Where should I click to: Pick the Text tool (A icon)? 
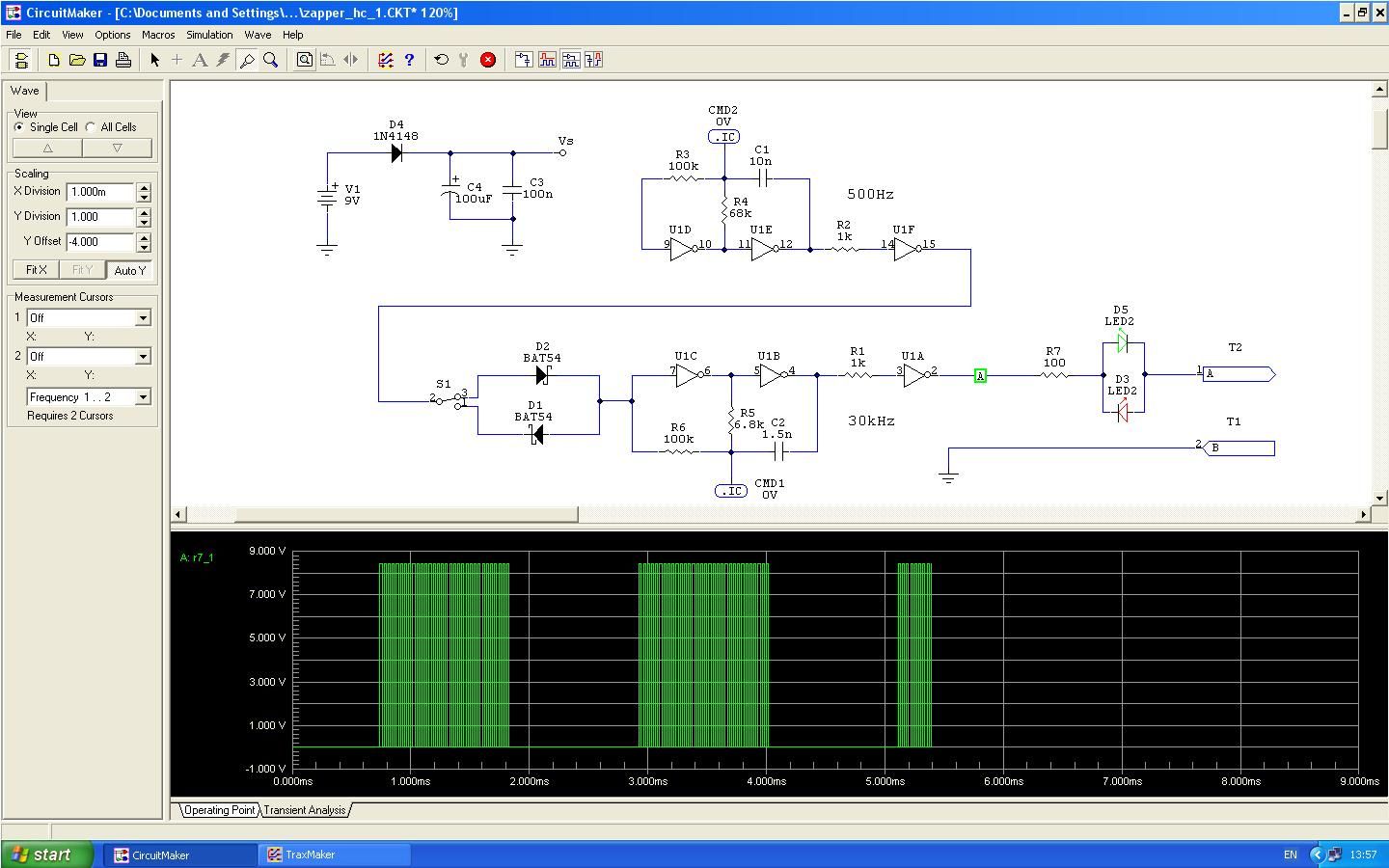pos(200,60)
